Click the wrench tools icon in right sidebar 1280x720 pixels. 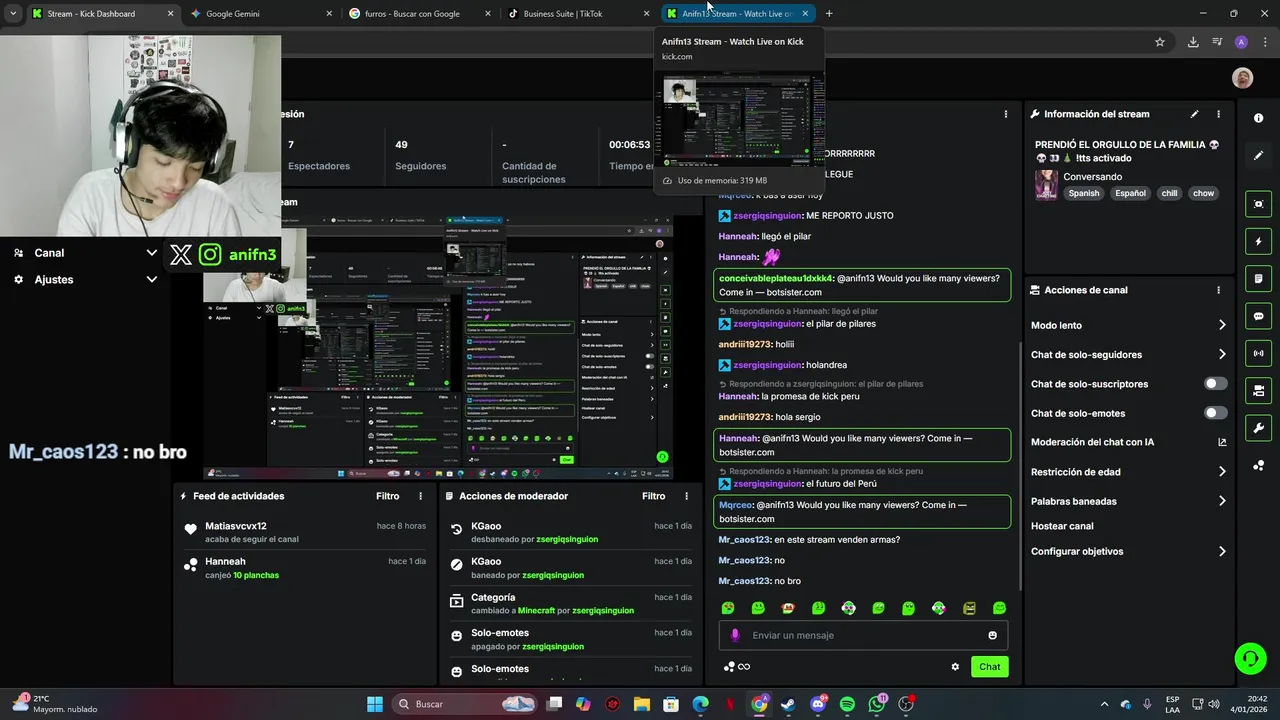pyautogui.click(x=1258, y=428)
